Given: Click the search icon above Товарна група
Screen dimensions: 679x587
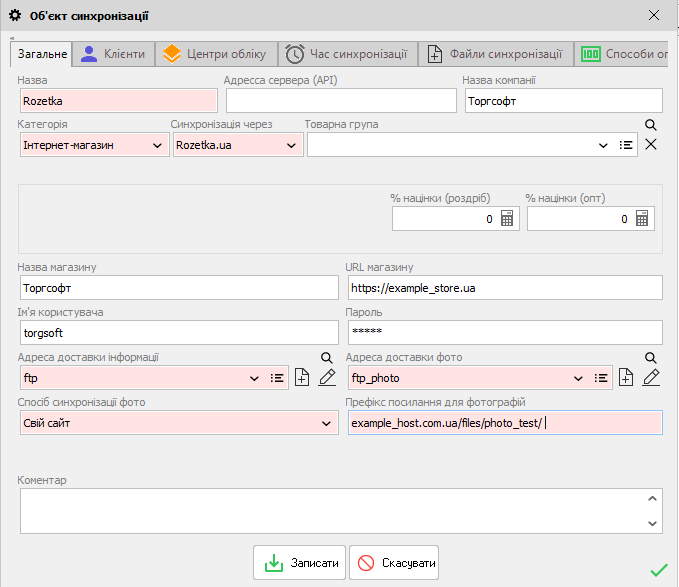Looking at the screenshot, I should click(650, 125).
